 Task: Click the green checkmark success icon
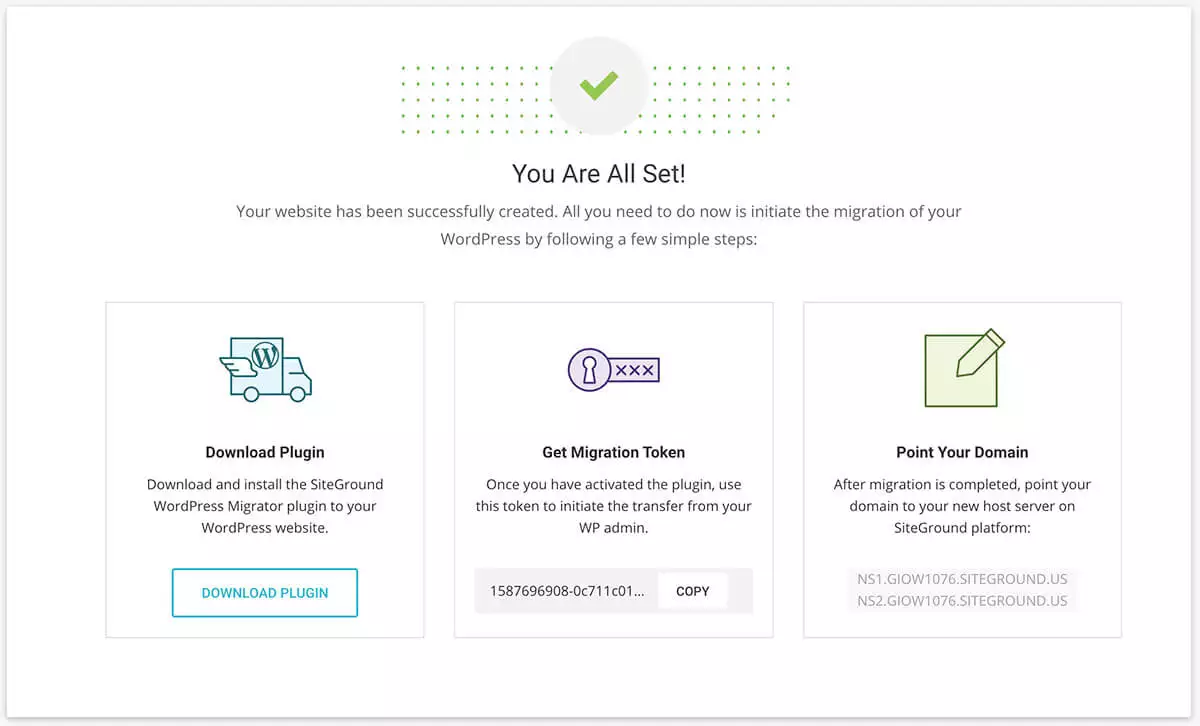pyautogui.click(x=598, y=86)
